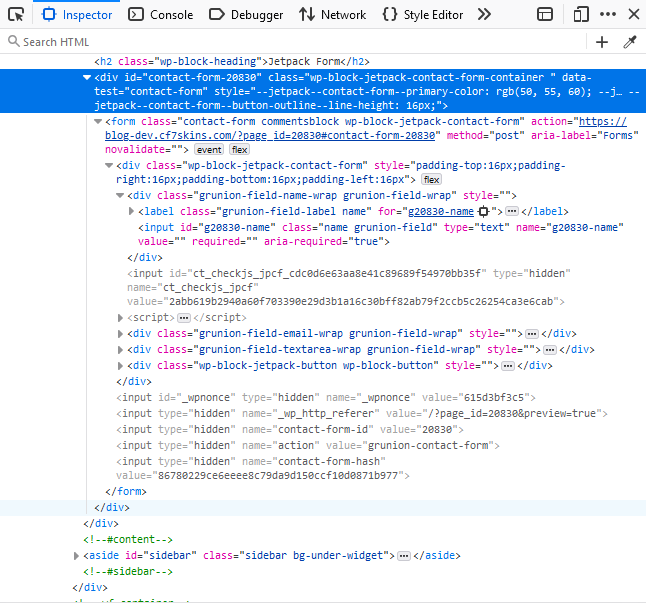
Task: Open the Network tab
Action: click(x=333, y=15)
